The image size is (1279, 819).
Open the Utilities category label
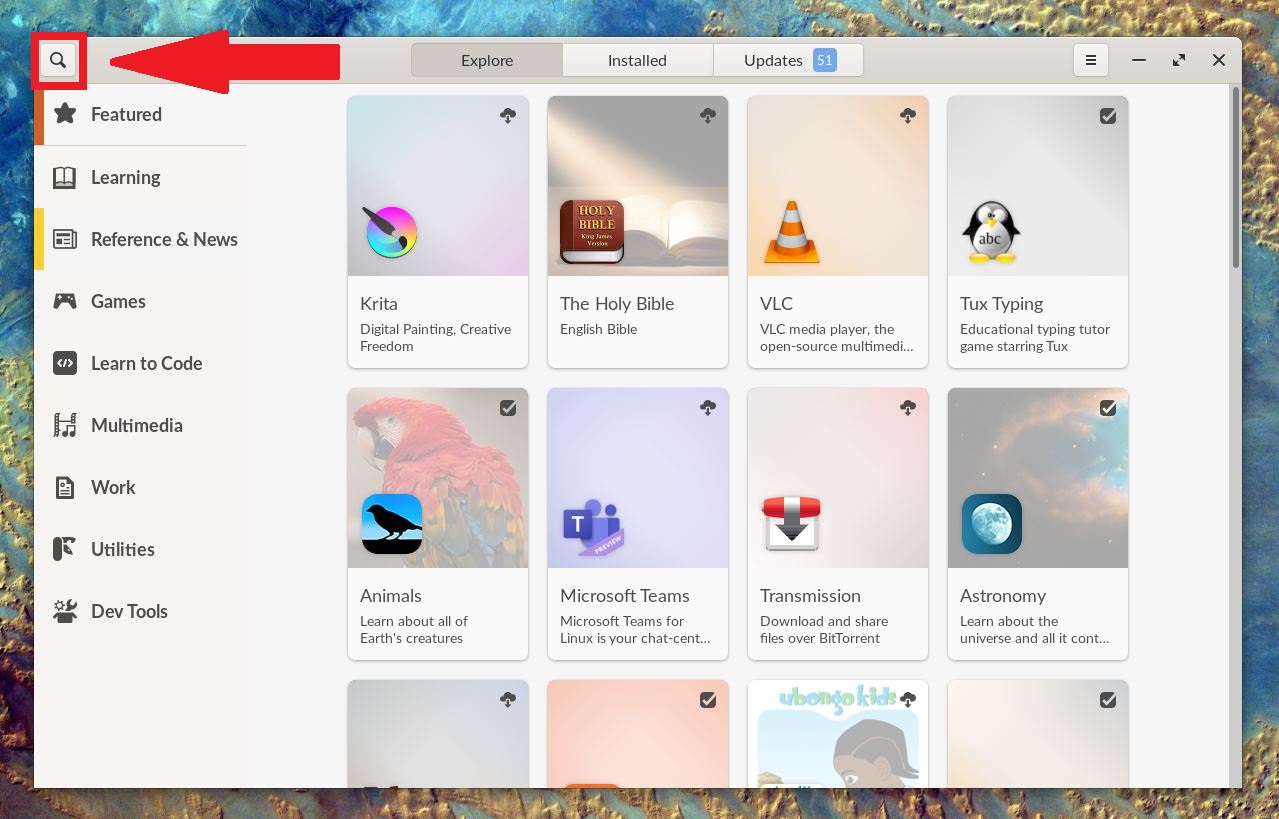(x=122, y=549)
